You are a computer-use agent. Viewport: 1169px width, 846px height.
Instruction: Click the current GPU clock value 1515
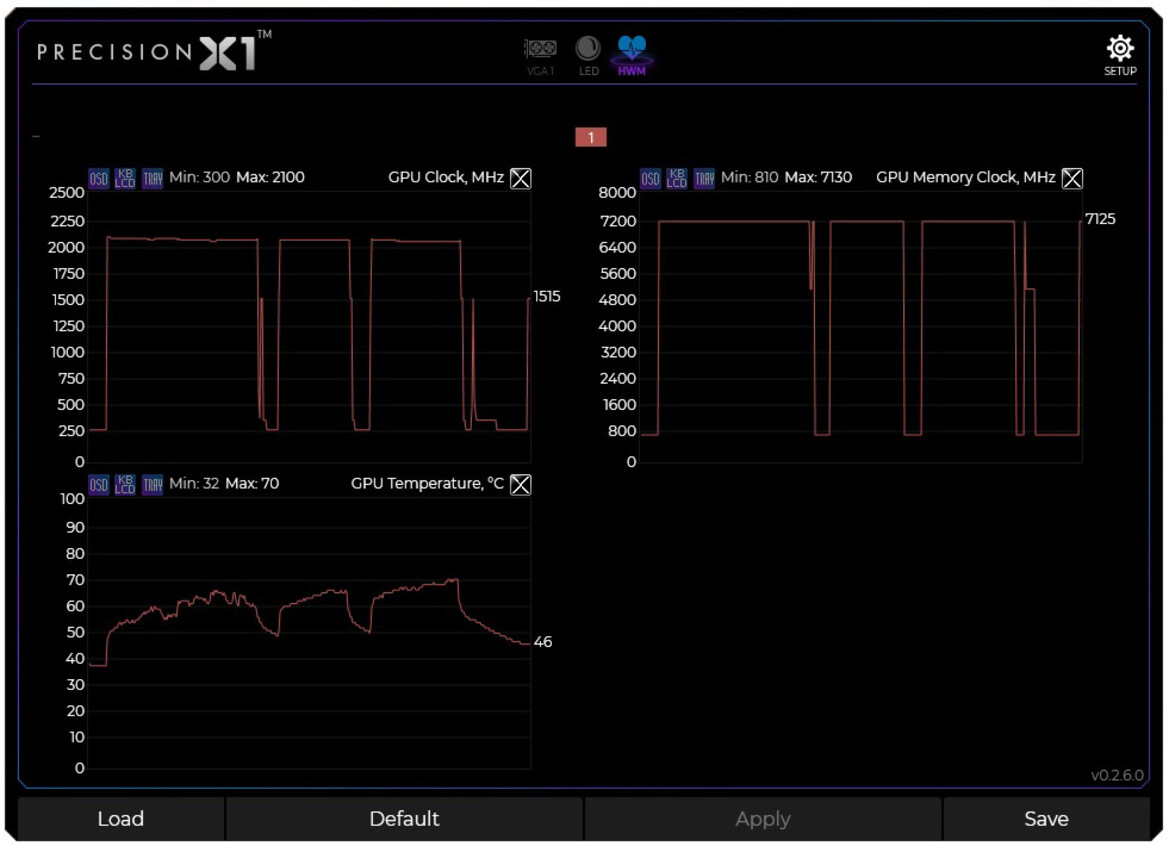[546, 297]
